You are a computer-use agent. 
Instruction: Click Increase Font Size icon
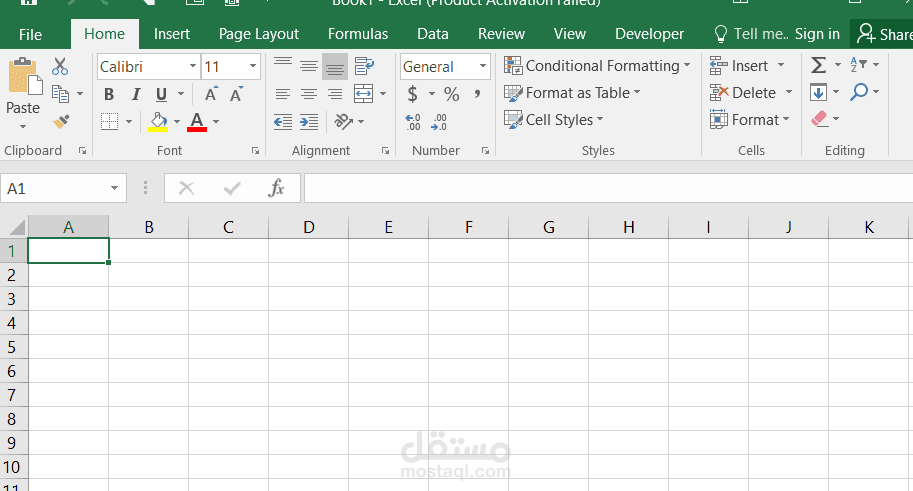pos(211,95)
